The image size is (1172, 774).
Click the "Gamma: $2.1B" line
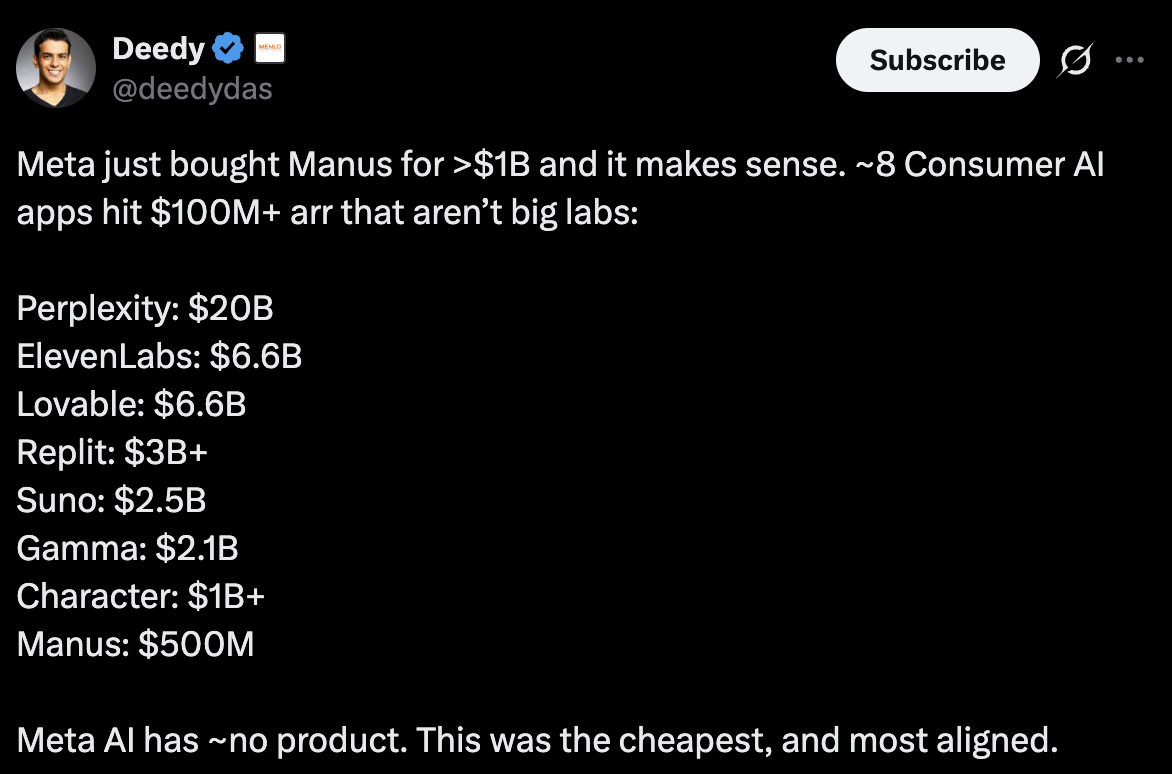click(x=127, y=548)
